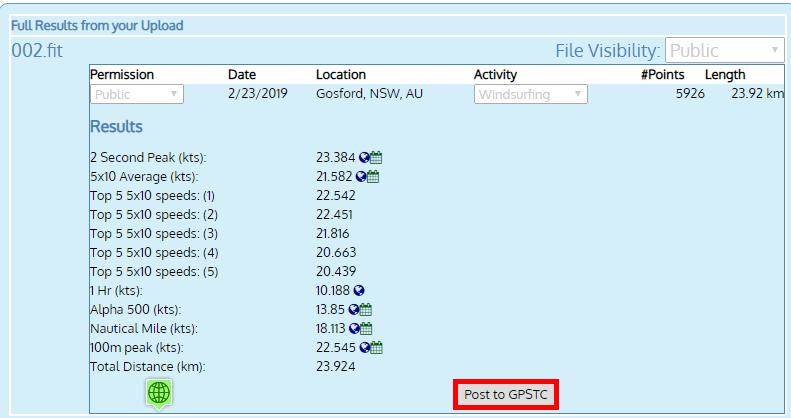This screenshot has height=418, width=791.
Task: Click the green globe map marker icon
Action: 158,394
